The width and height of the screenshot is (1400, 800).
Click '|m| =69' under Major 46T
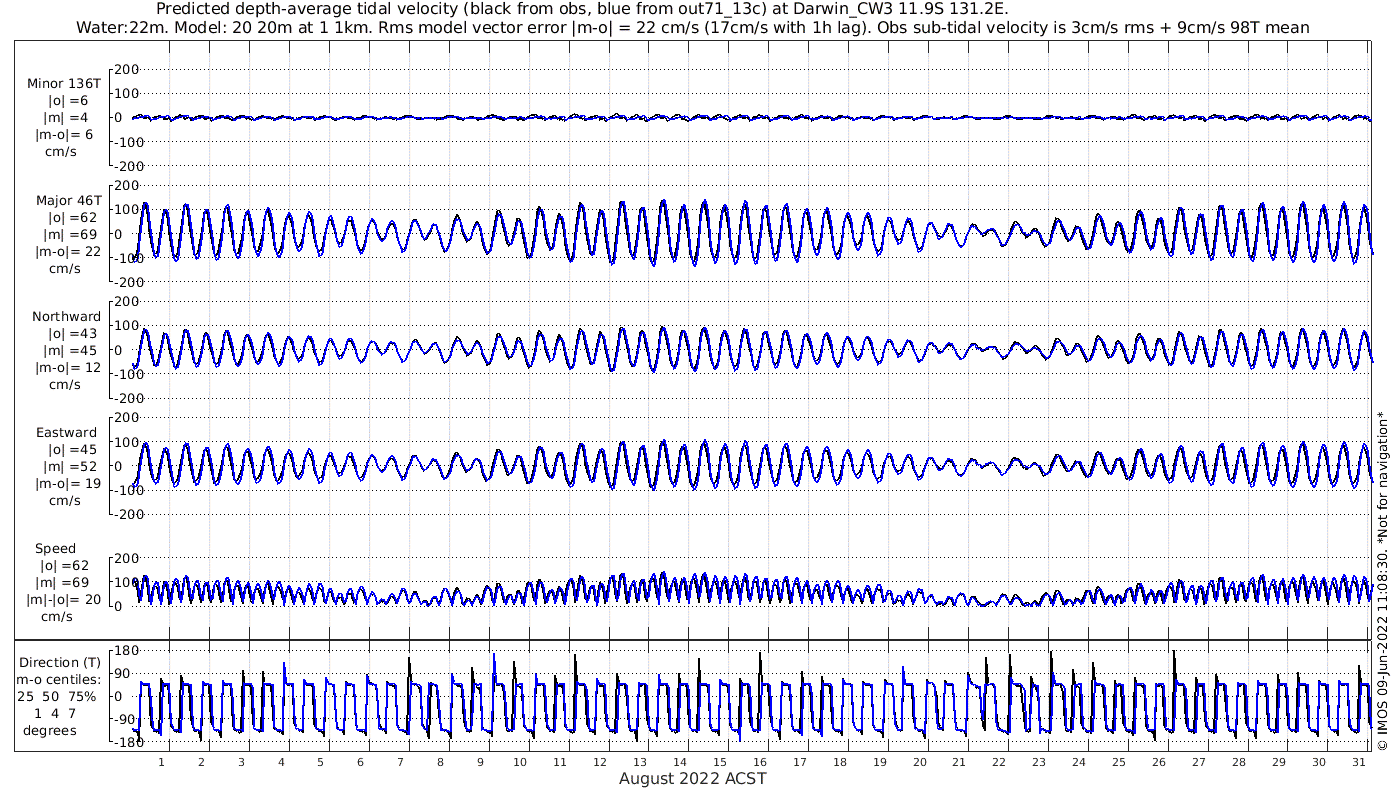pyautogui.click(x=71, y=235)
